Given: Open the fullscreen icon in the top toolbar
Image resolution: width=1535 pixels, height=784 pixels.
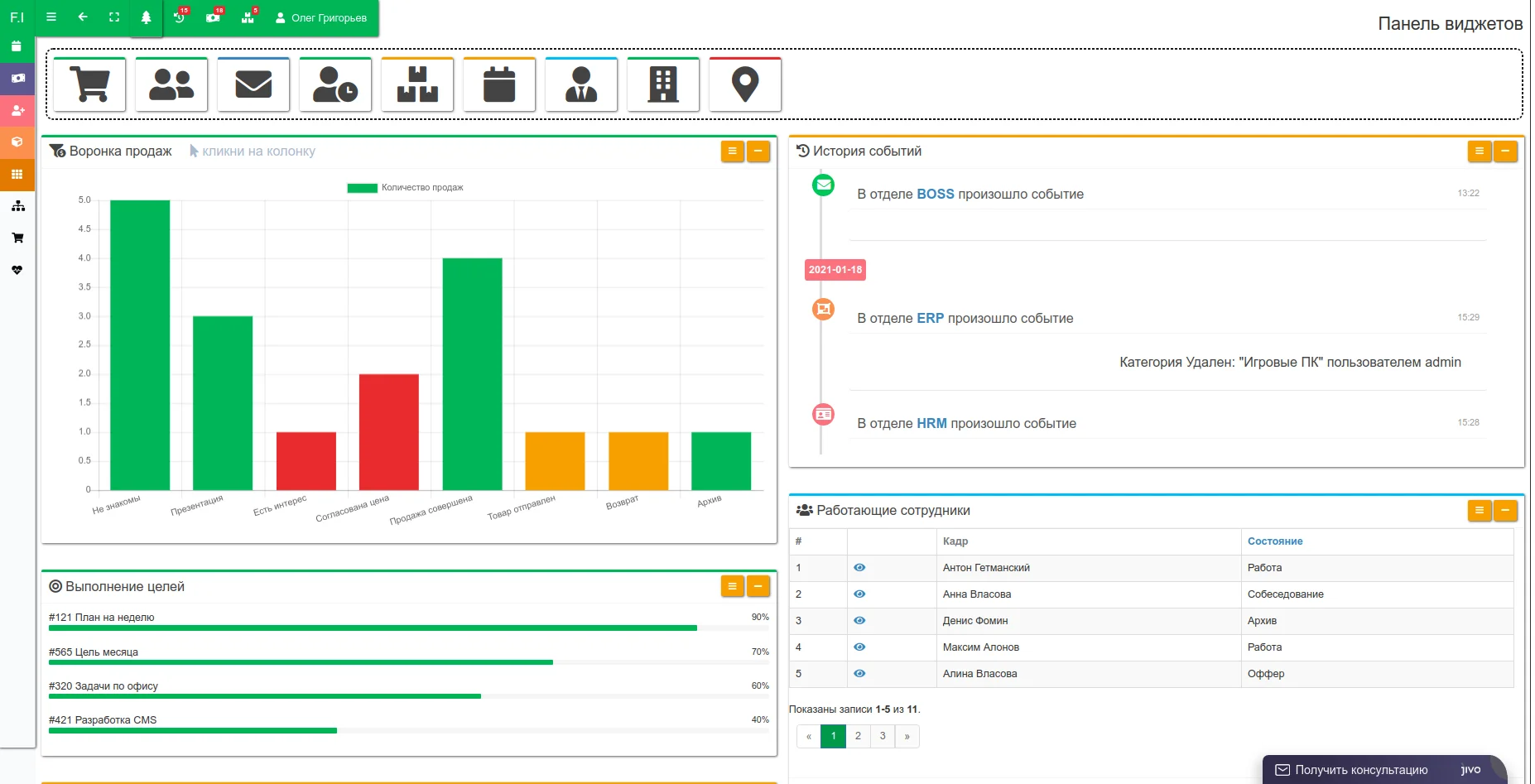Looking at the screenshot, I should tap(114, 17).
